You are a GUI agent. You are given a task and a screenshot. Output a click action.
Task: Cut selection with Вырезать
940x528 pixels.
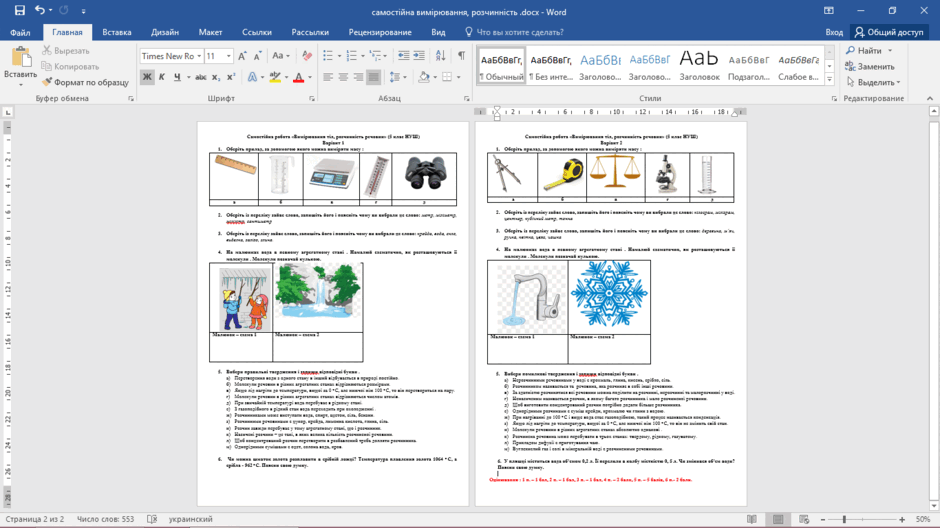[65, 51]
